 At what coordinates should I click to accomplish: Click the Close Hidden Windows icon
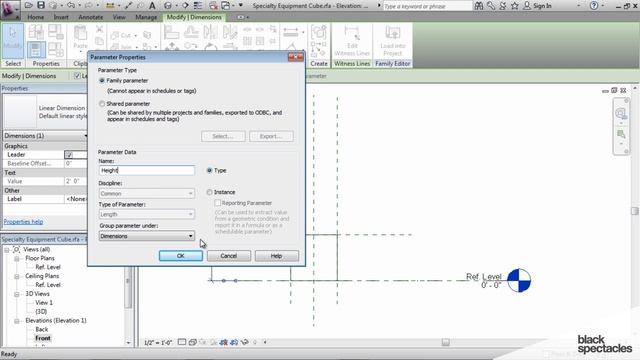coord(213,6)
